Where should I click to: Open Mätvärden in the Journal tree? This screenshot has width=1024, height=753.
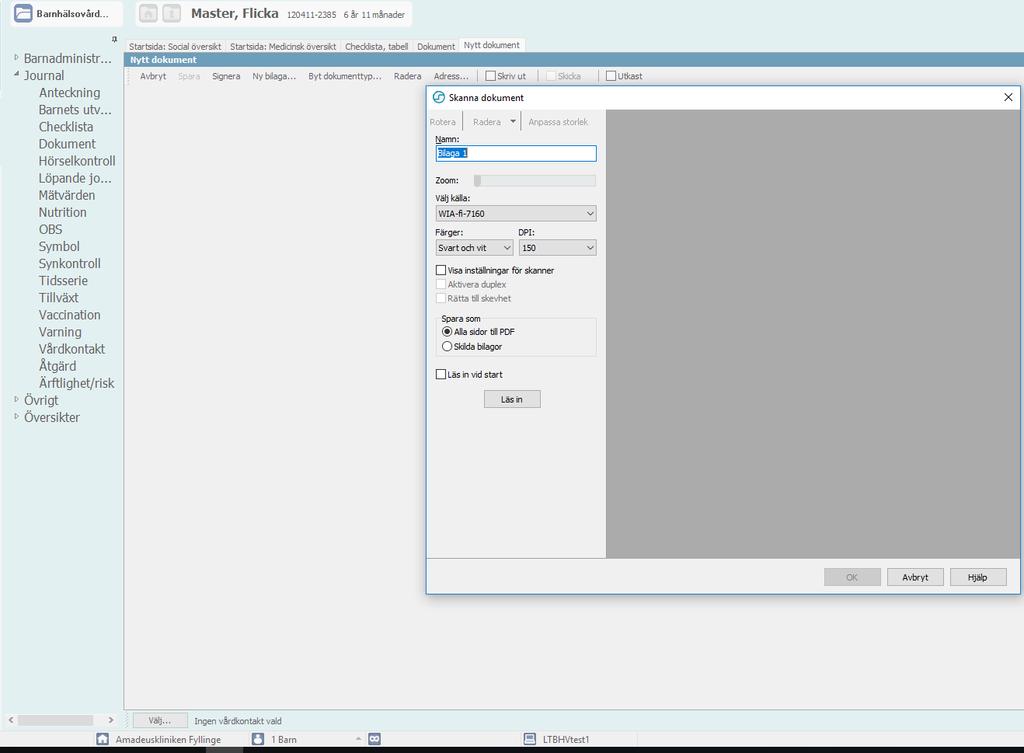[67, 195]
